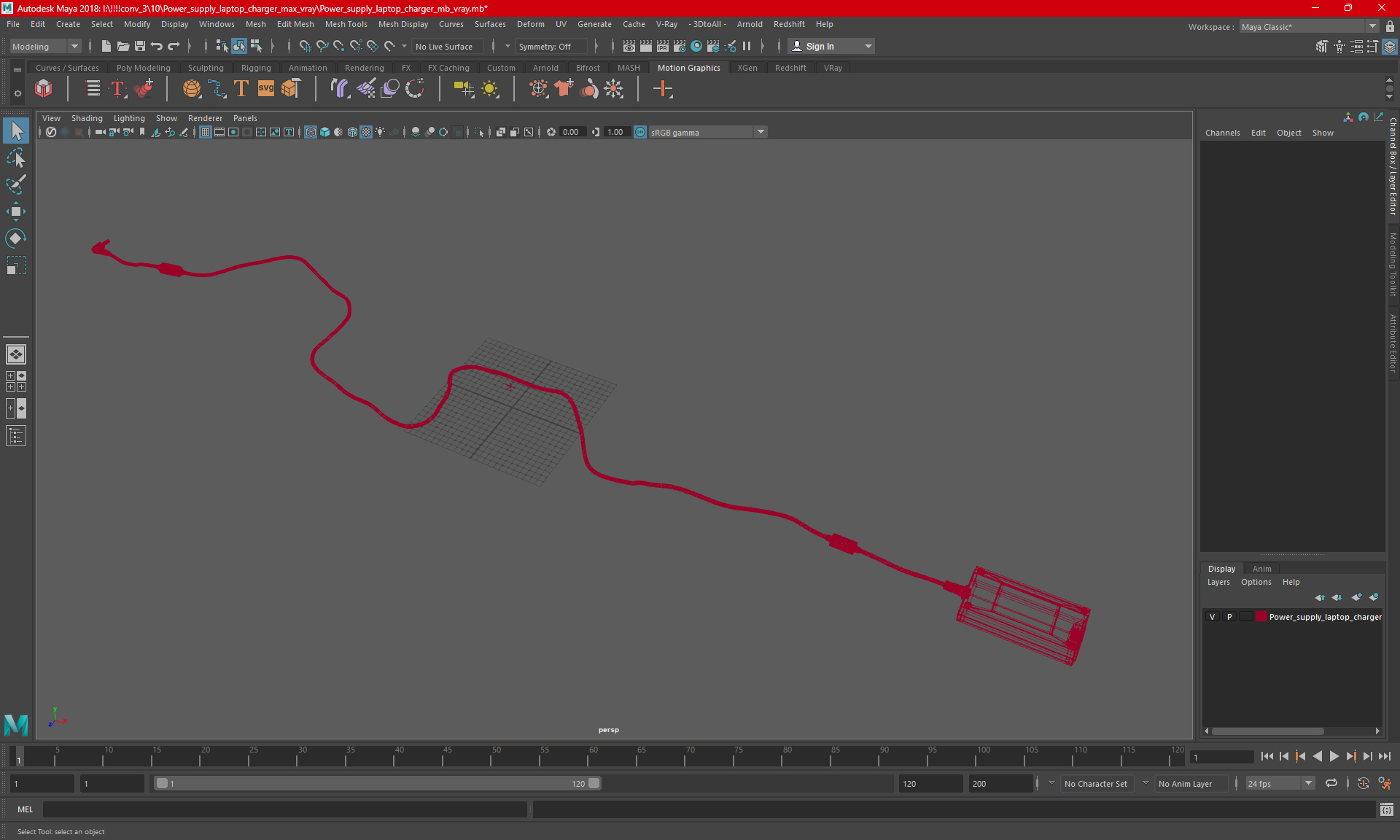The height and width of the screenshot is (840, 1400).
Task: Open the single perspective view layout
Action: (16, 354)
